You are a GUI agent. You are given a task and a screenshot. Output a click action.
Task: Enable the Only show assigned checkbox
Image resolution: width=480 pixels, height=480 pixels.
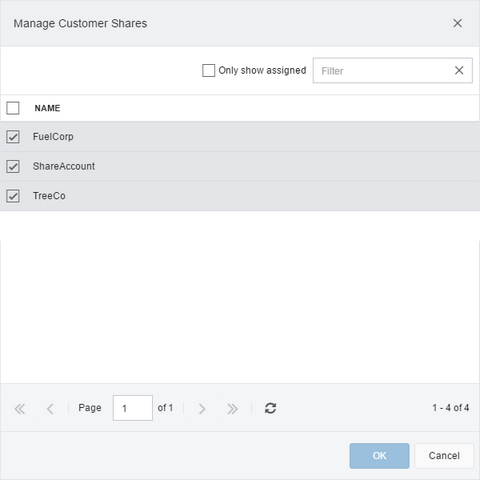click(209, 70)
